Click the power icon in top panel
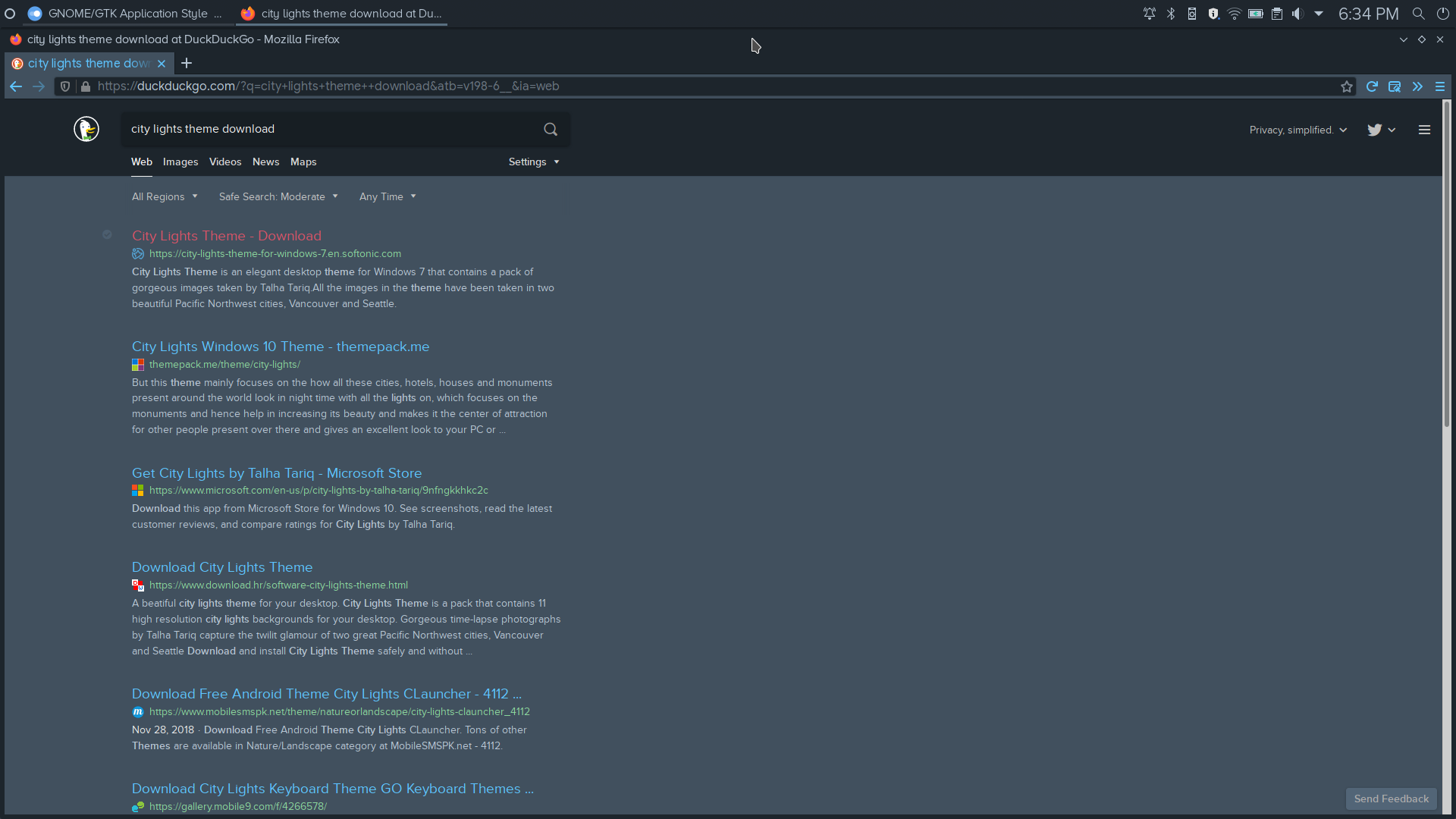Image resolution: width=1456 pixels, height=819 pixels. coord(1442,14)
